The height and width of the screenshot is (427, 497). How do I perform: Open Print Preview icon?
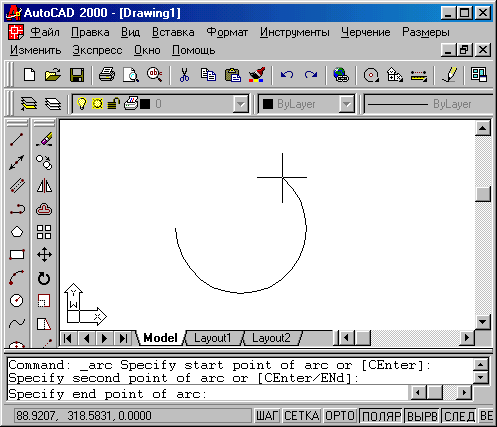click(131, 75)
